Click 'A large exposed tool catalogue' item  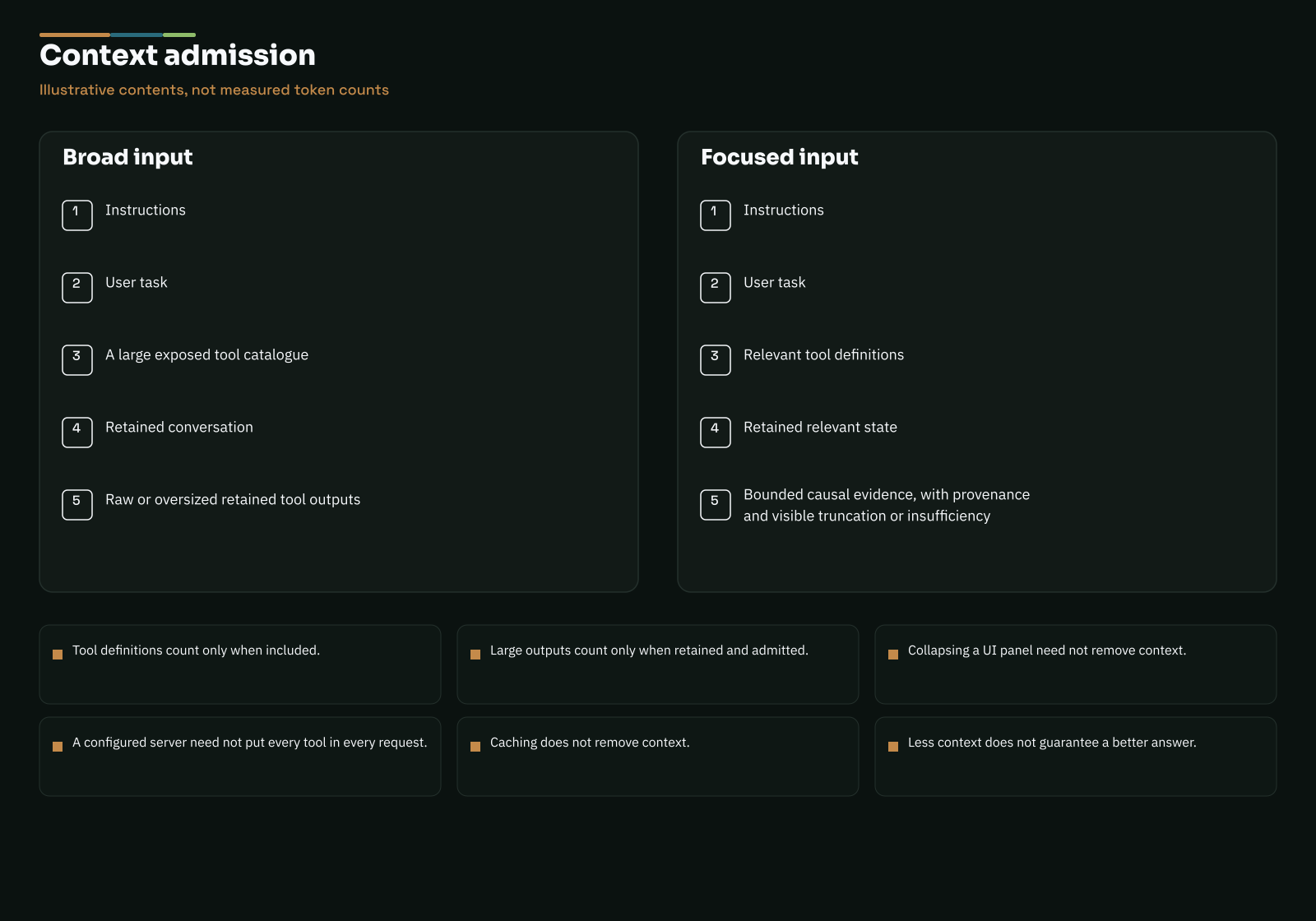click(206, 355)
